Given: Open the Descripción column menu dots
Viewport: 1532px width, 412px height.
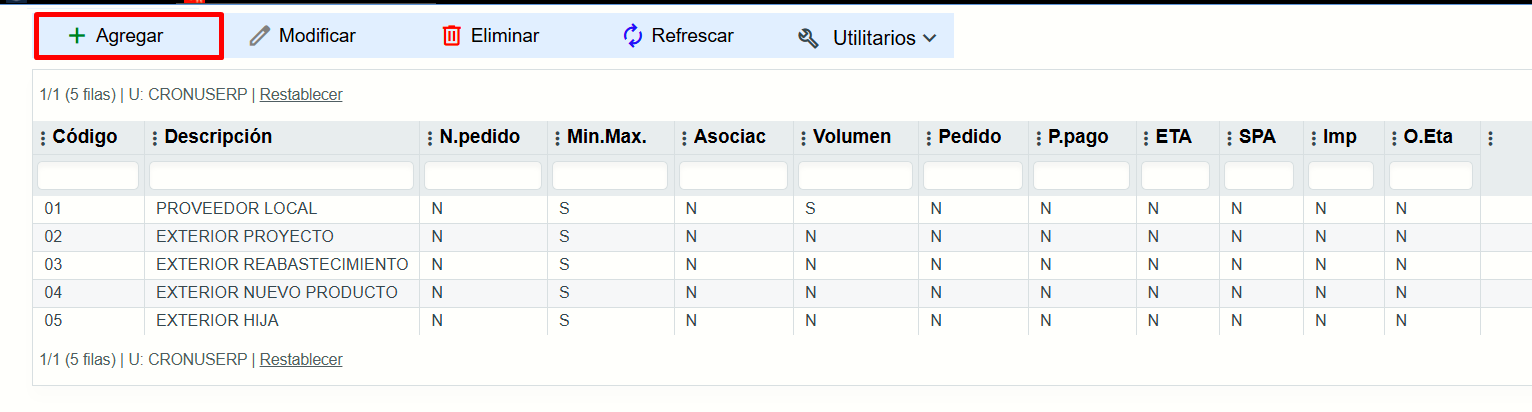Looking at the screenshot, I should pos(155,138).
